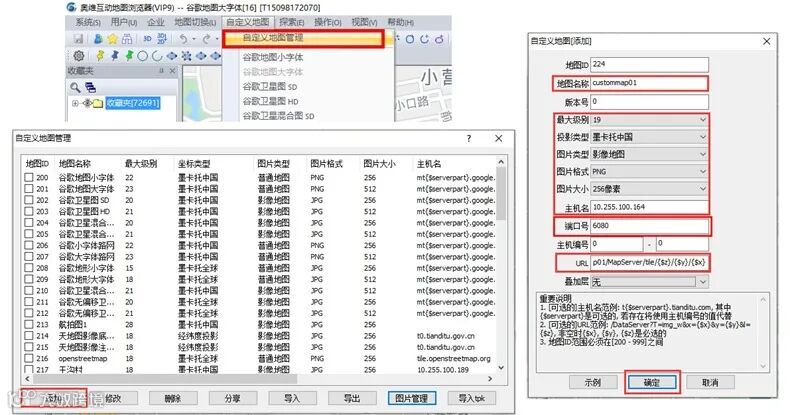Check the box for map ID 210
Screen dimensions: 790x415
pos(29,291)
